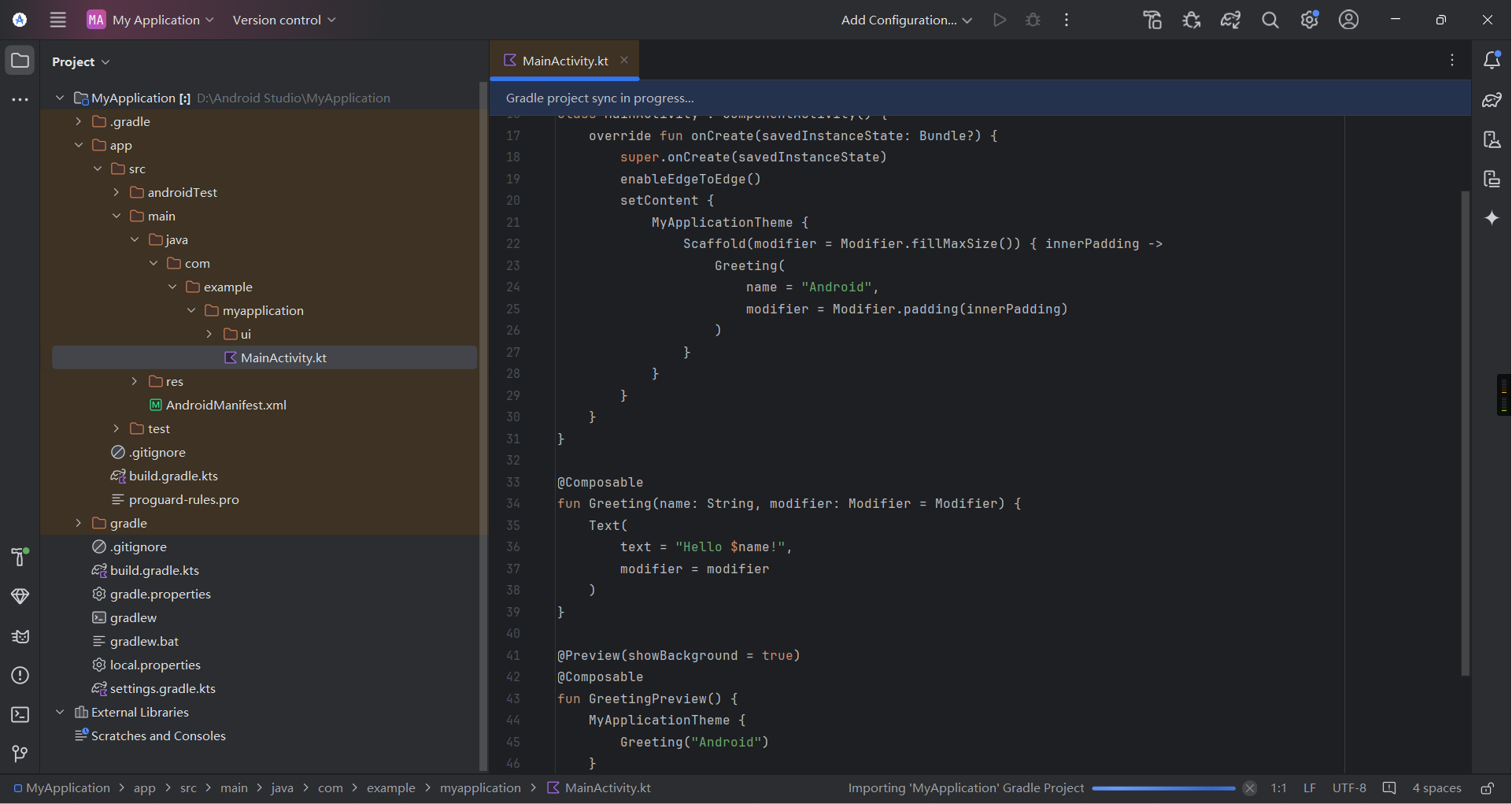Collapse the app folder
The width and height of the screenshot is (1512, 804).
78,145
